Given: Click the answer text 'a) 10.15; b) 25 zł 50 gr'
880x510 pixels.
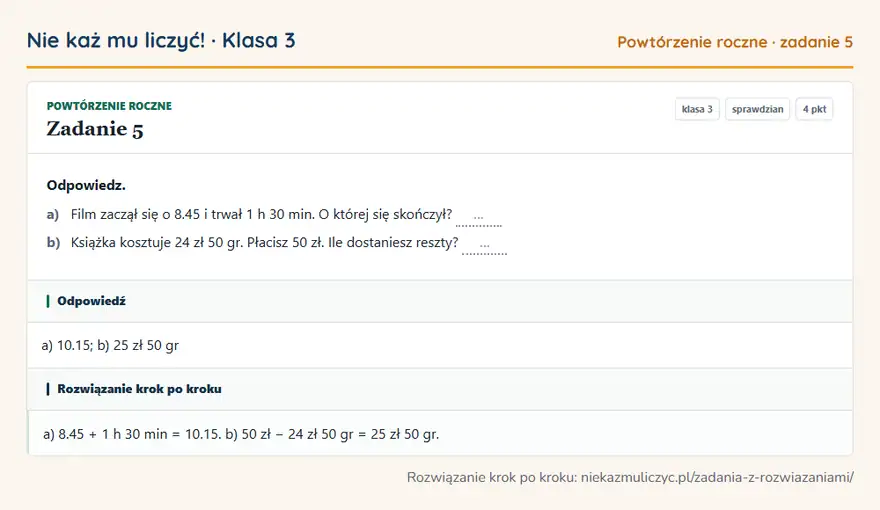Looking at the screenshot, I should [x=110, y=346].
